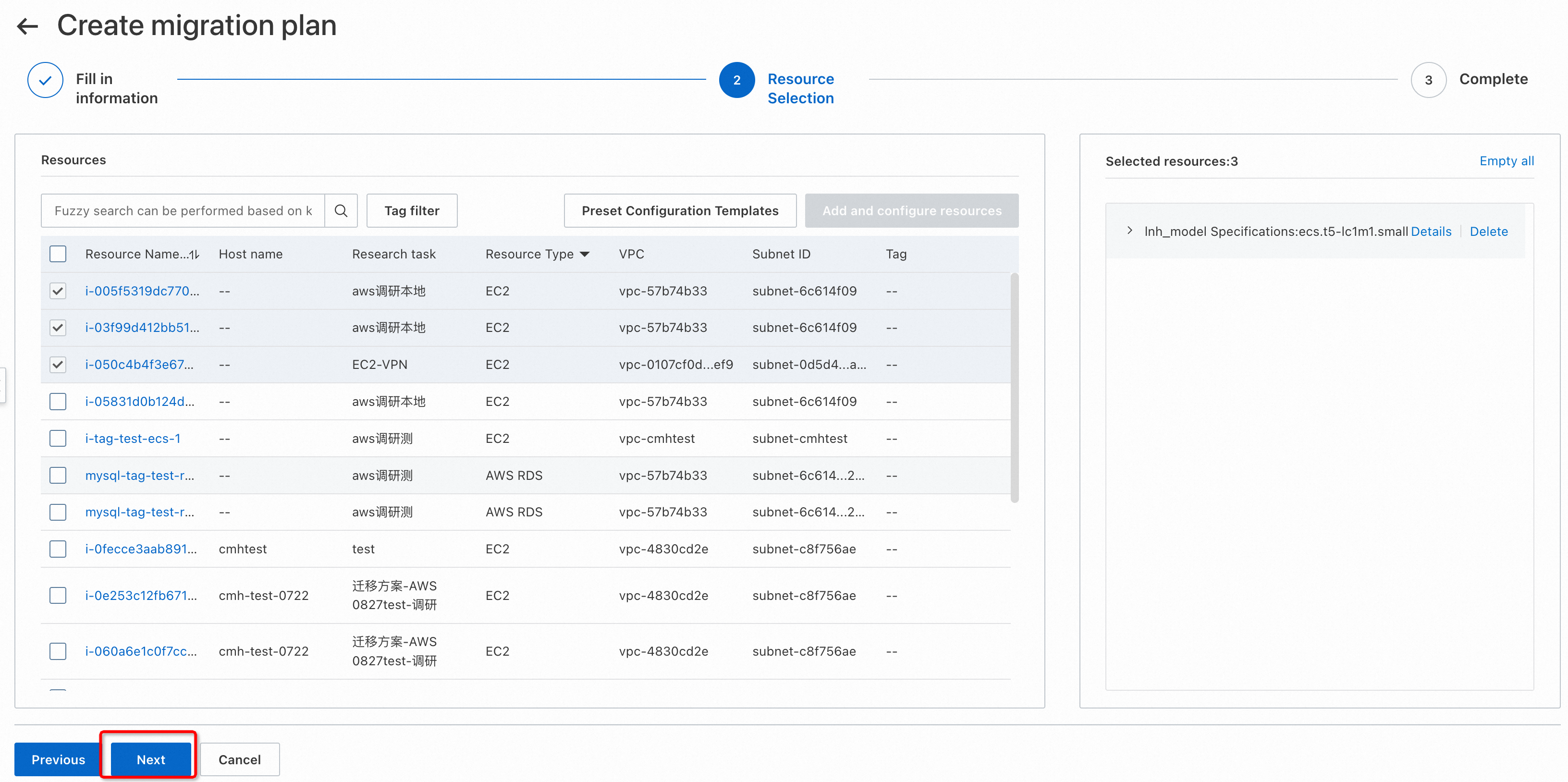This screenshot has width=1568, height=782.
Task: Click Empty all link
Action: [1507, 160]
